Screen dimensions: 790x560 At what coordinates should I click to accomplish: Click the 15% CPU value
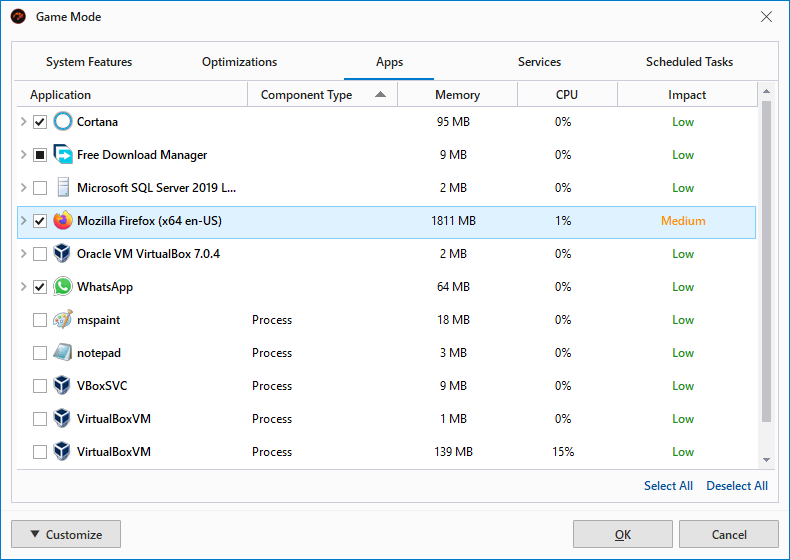pyautogui.click(x=563, y=452)
